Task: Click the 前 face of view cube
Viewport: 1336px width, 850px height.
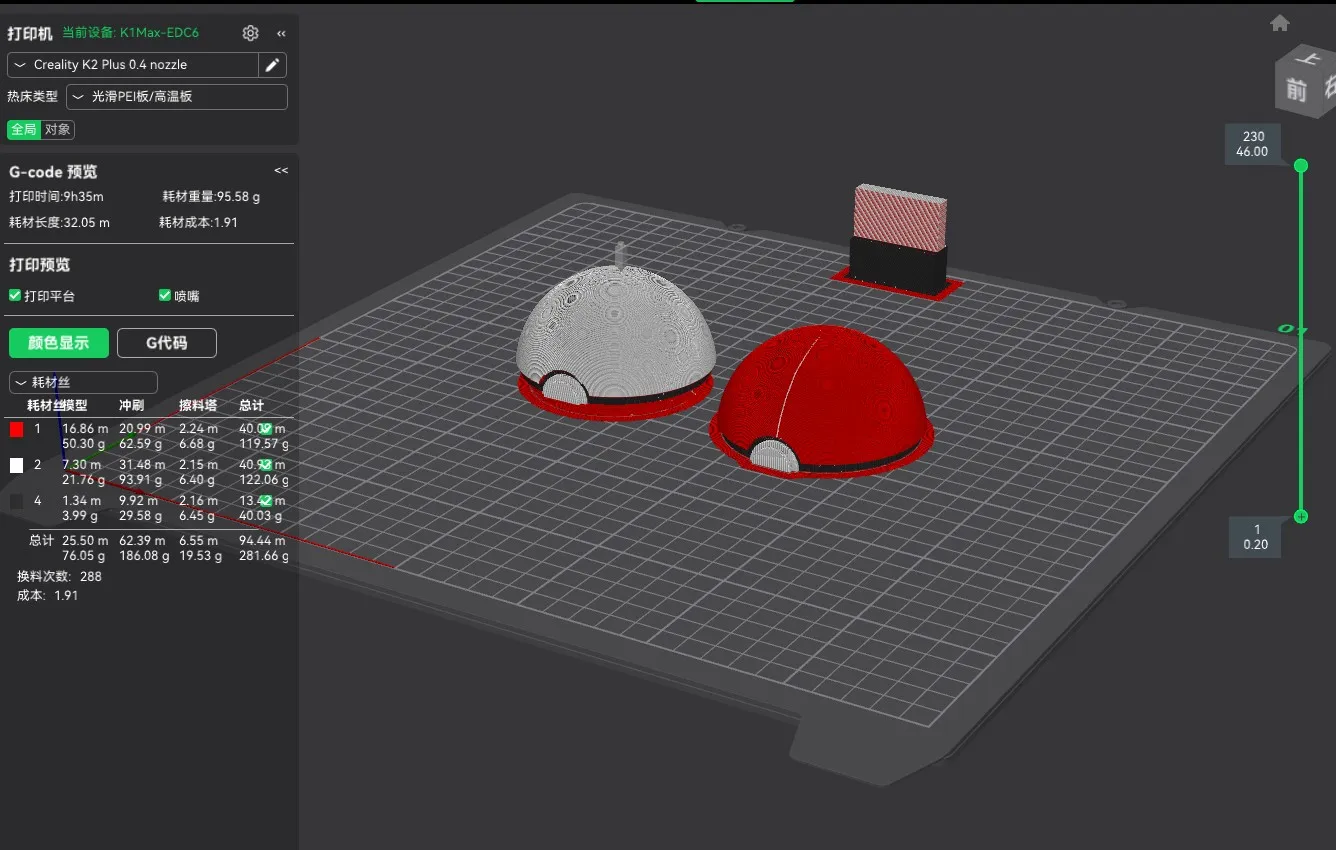Action: coord(1297,91)
